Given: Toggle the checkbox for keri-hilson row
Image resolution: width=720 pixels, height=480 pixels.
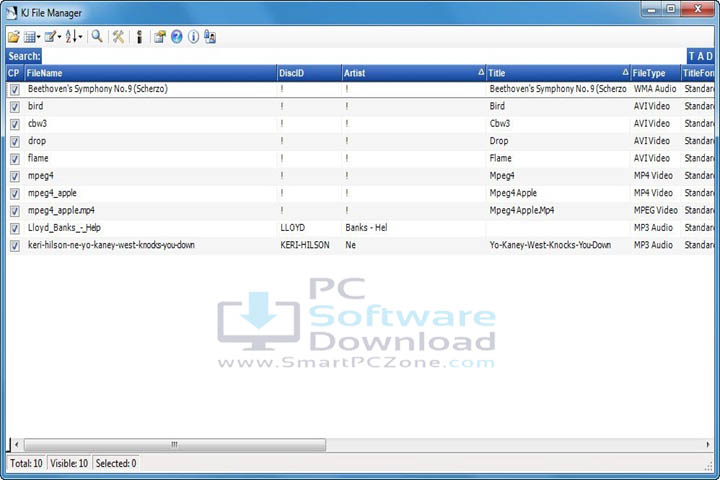Looking at the screenshot, I should (x=15, y=246).
